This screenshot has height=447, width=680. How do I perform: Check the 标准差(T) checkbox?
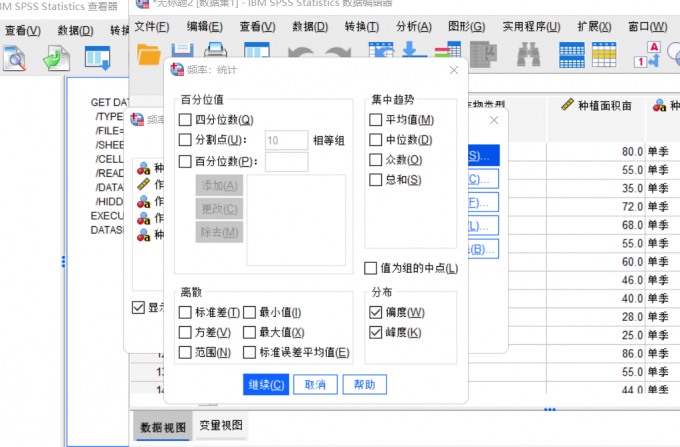pyautogui.click(x=185, y=312)
